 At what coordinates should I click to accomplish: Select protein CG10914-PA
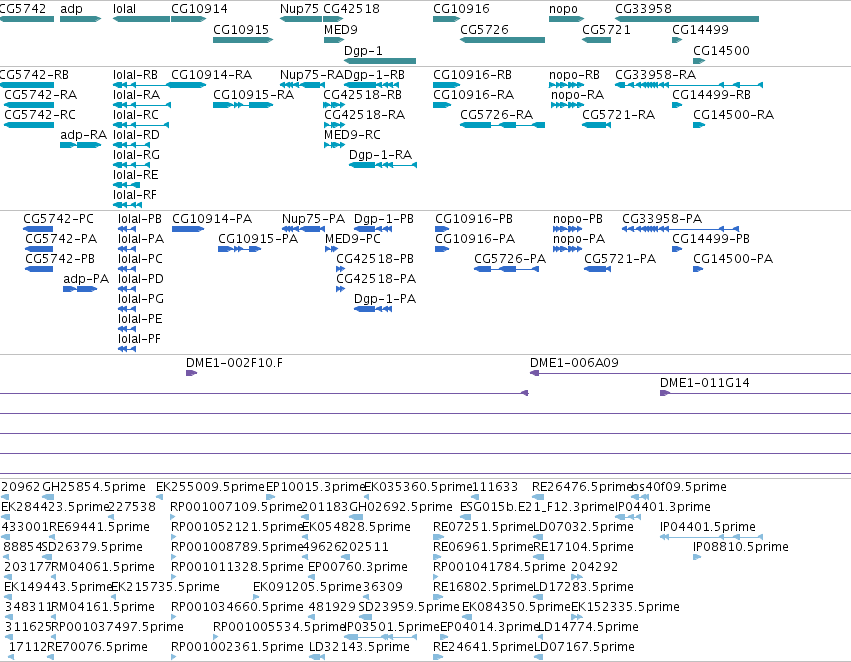pyautogui.click(x=188, y=229)
